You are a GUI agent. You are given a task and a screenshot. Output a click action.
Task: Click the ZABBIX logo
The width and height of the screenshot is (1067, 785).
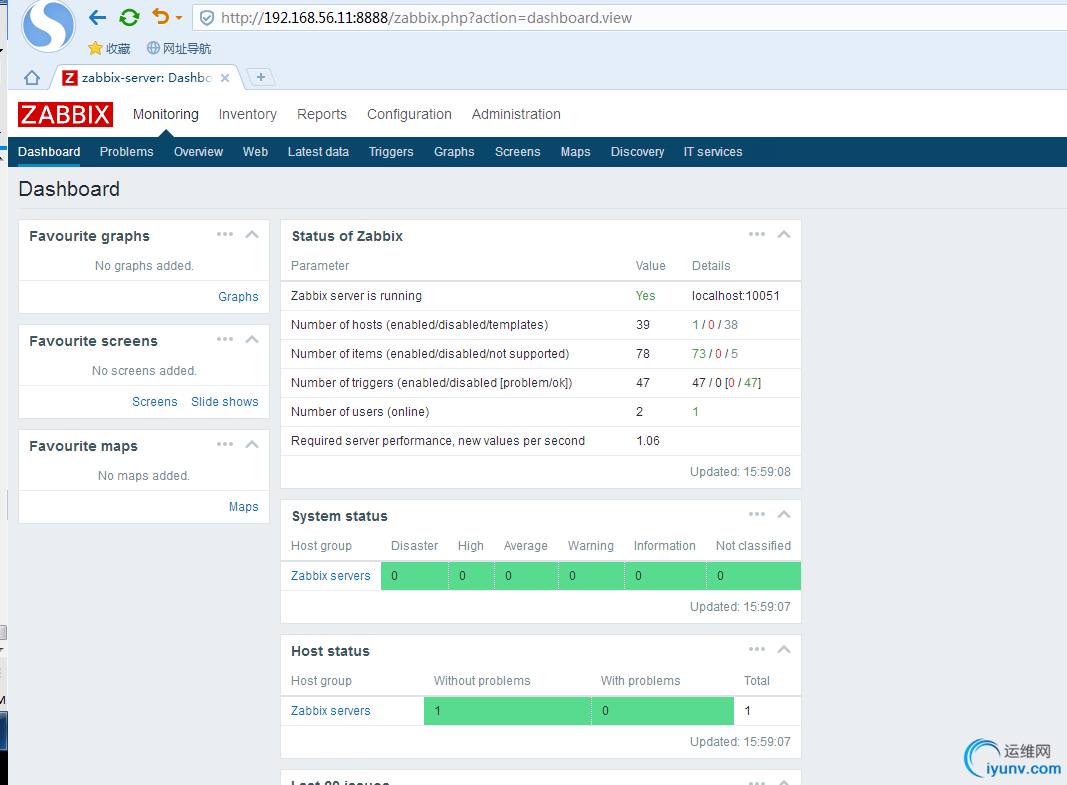65,114
